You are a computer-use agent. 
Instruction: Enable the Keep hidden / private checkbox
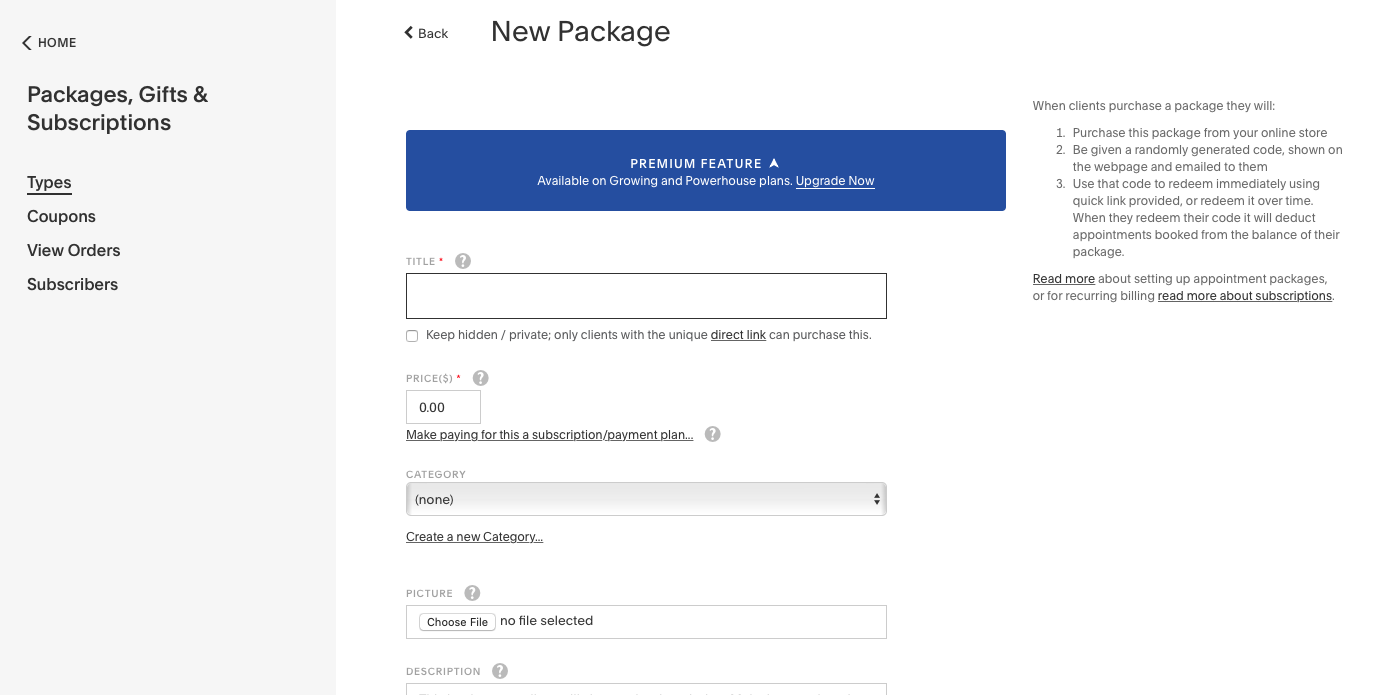pos(412,336)
